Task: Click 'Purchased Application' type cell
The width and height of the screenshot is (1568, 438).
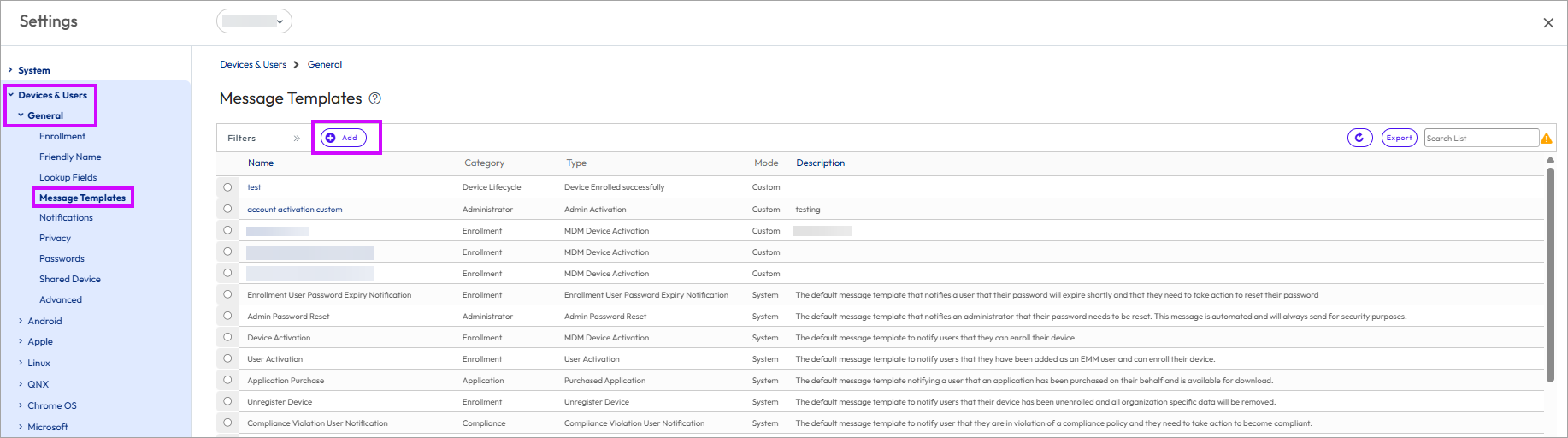Action: [x=604, y=380]
